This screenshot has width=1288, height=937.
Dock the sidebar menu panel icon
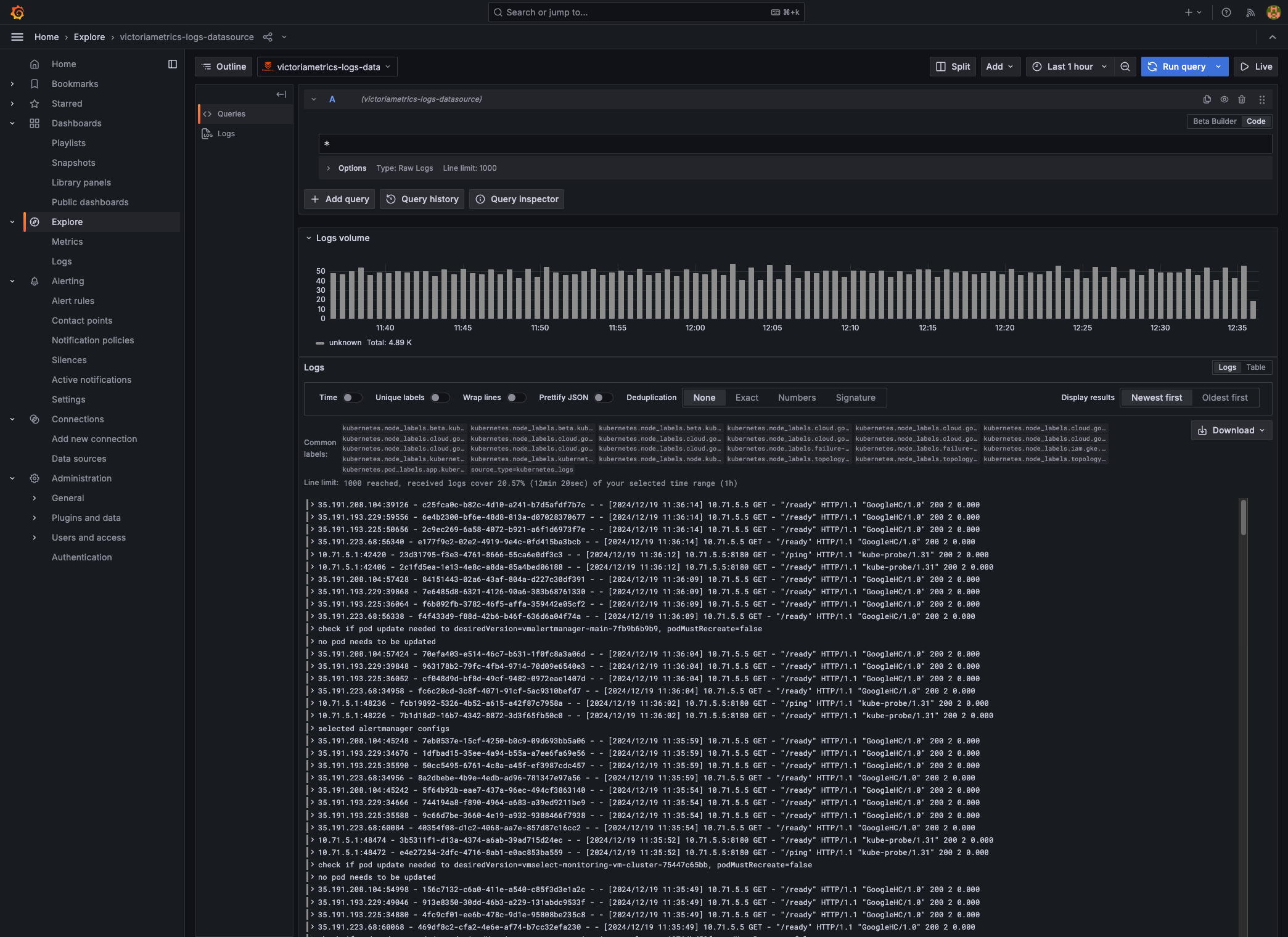(173, 64)
